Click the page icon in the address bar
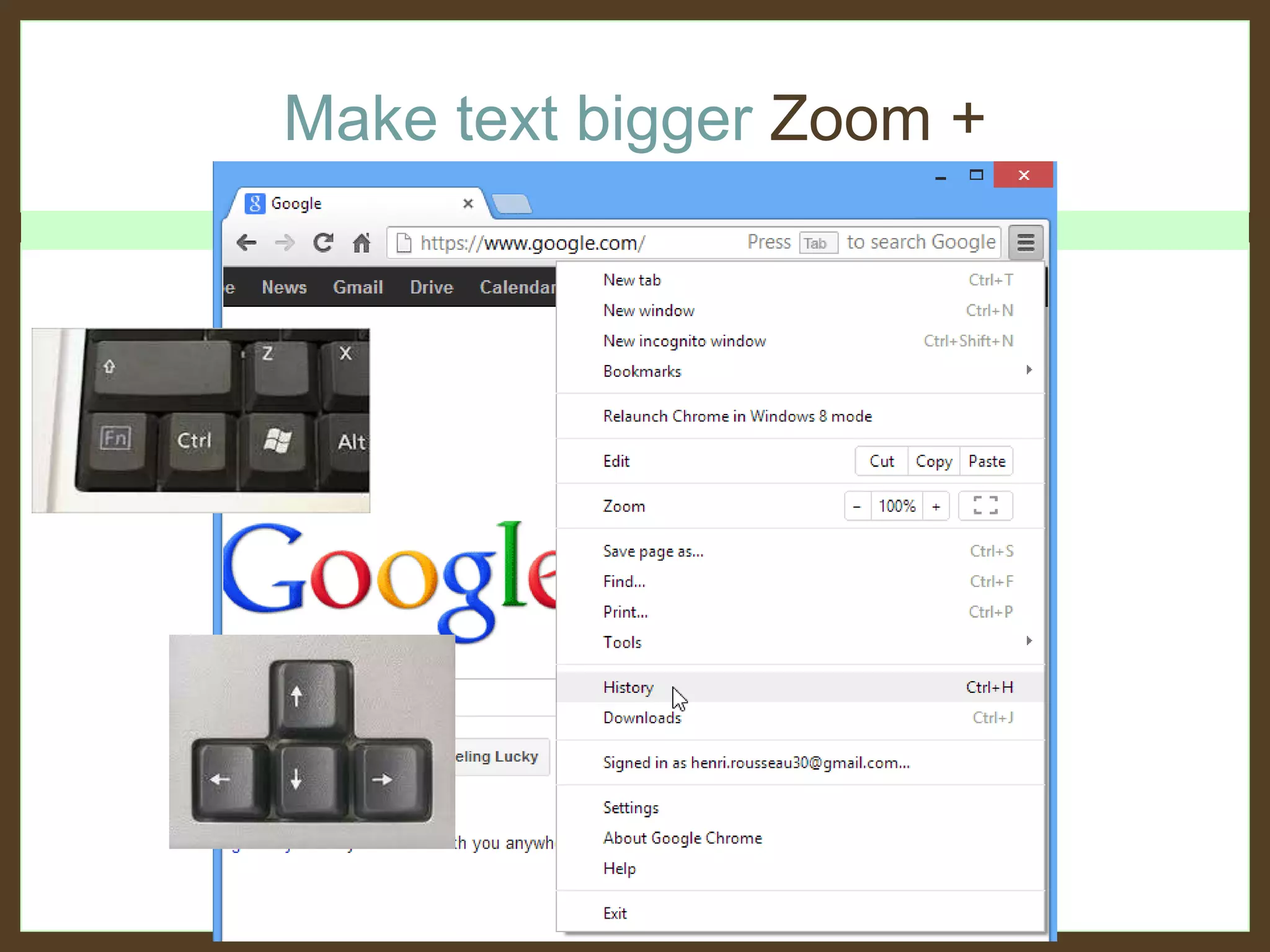Image resolution: width=1270 pixels, height=952 pixels. (404, 242)
